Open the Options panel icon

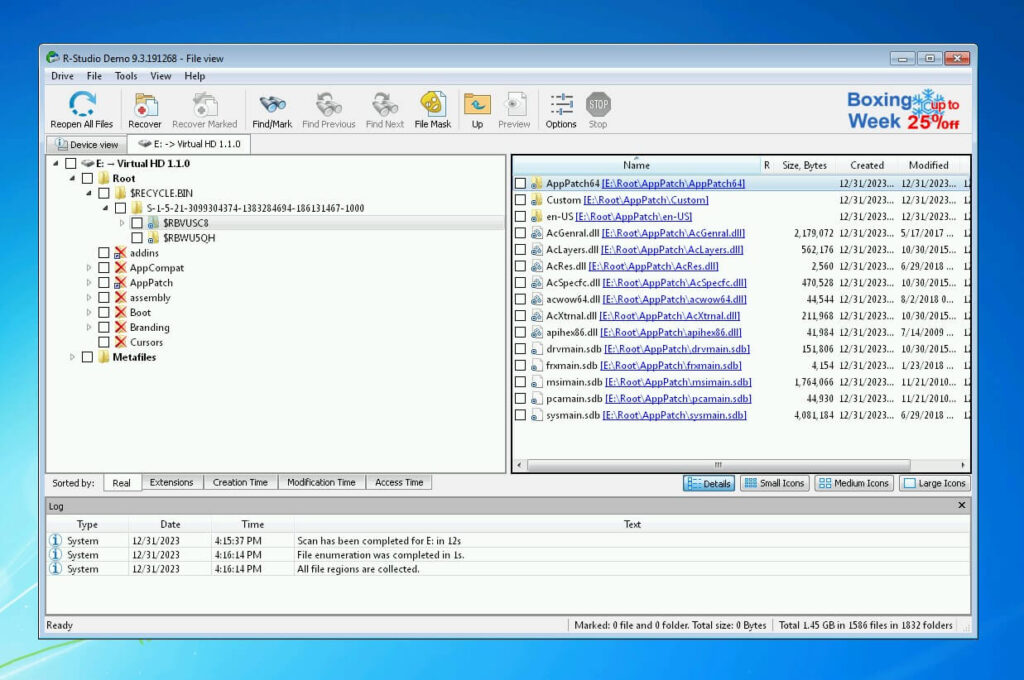tap(560, 108)
